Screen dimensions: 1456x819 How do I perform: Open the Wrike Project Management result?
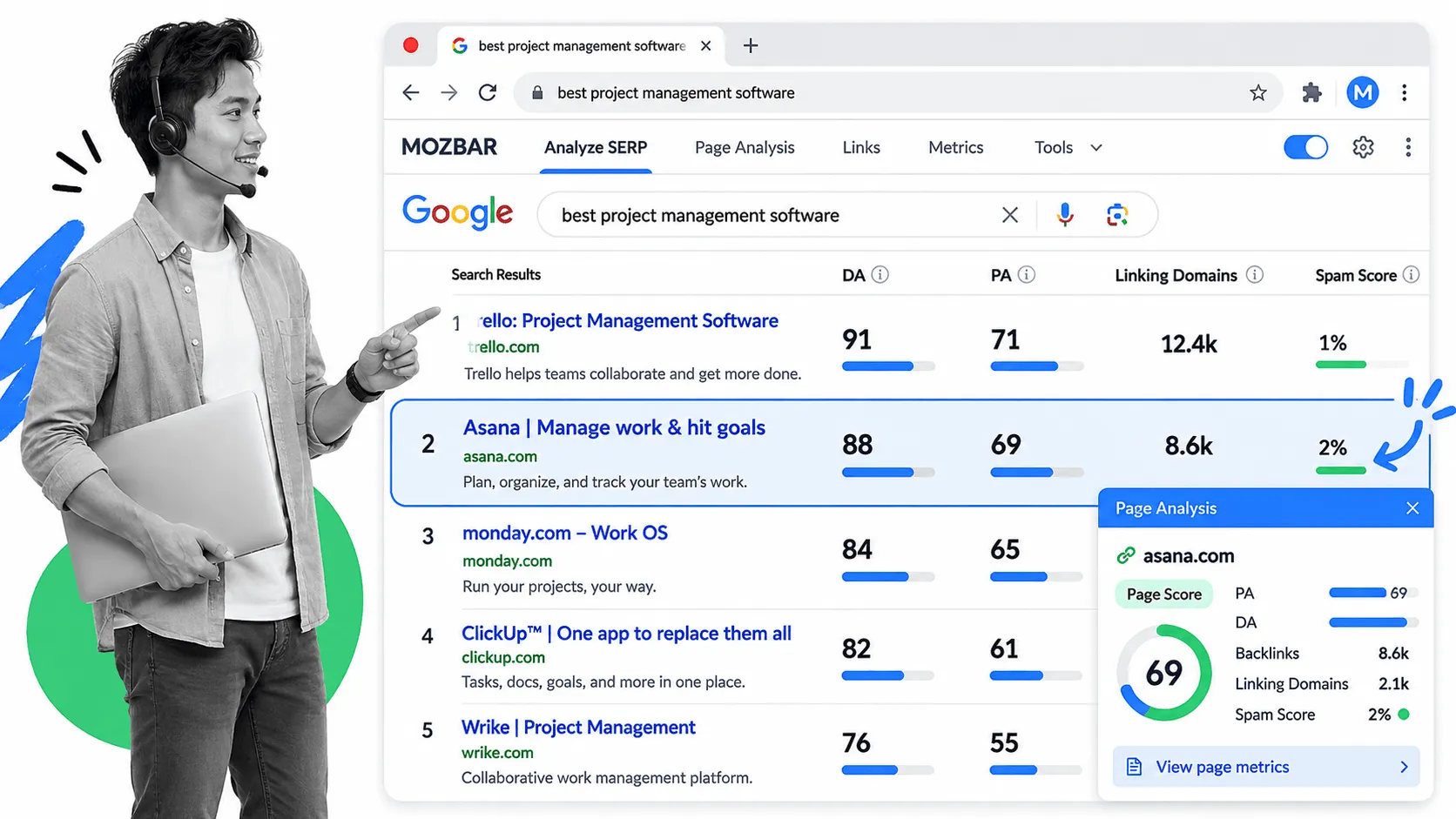(x=578, y=728)
